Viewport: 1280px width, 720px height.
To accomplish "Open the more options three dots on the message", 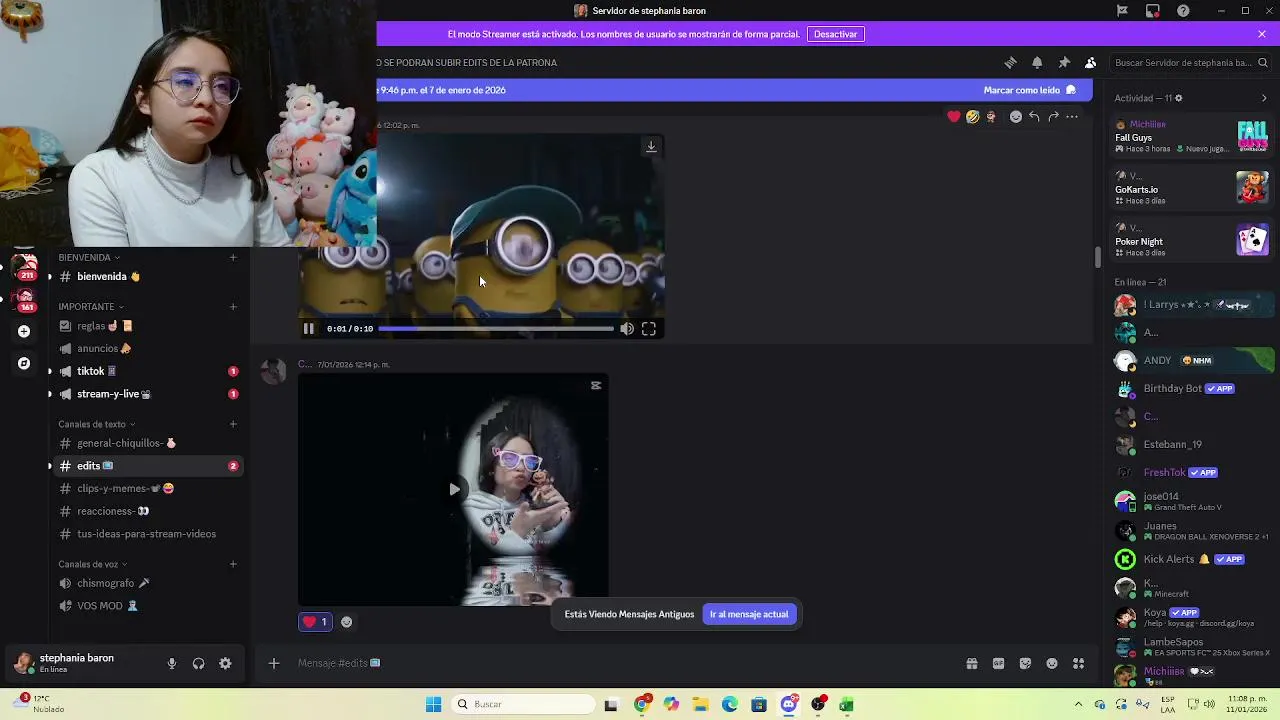I will click(1072, 116).
